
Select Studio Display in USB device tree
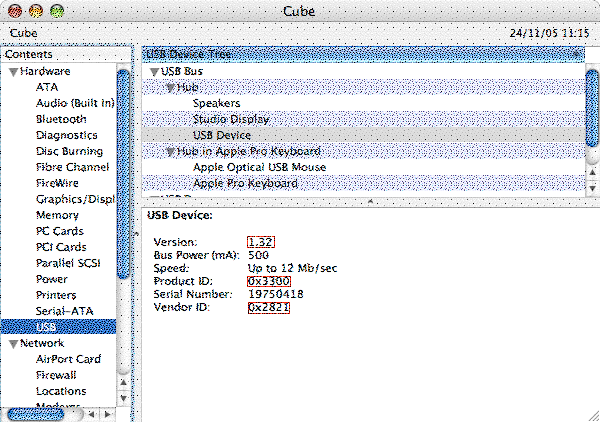point(364,119)
